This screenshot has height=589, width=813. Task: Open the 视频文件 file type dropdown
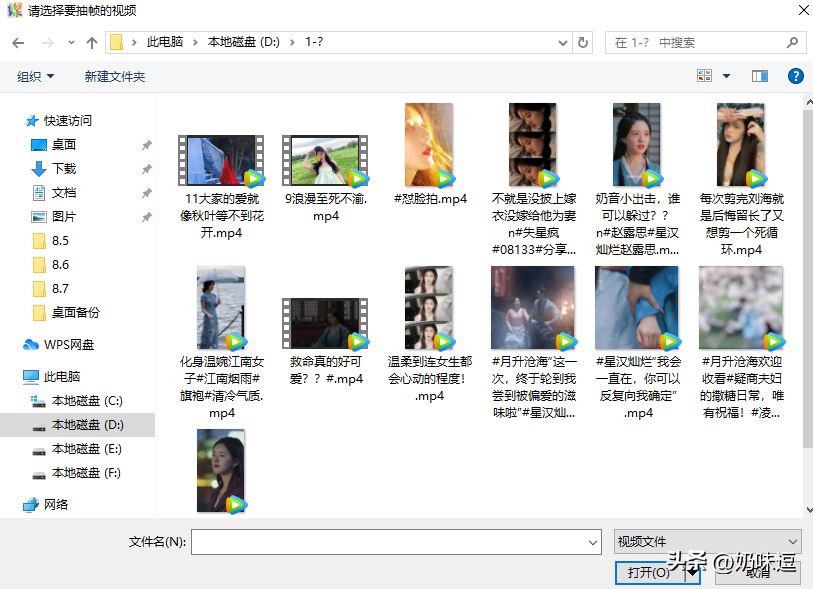tap(707, 542)
